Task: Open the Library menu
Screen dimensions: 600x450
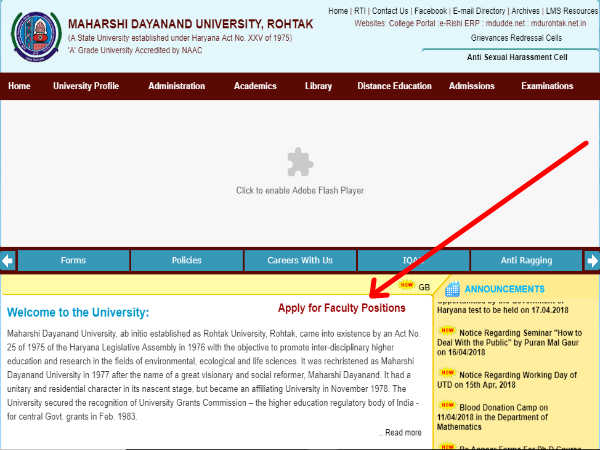Action: (318, 86)
